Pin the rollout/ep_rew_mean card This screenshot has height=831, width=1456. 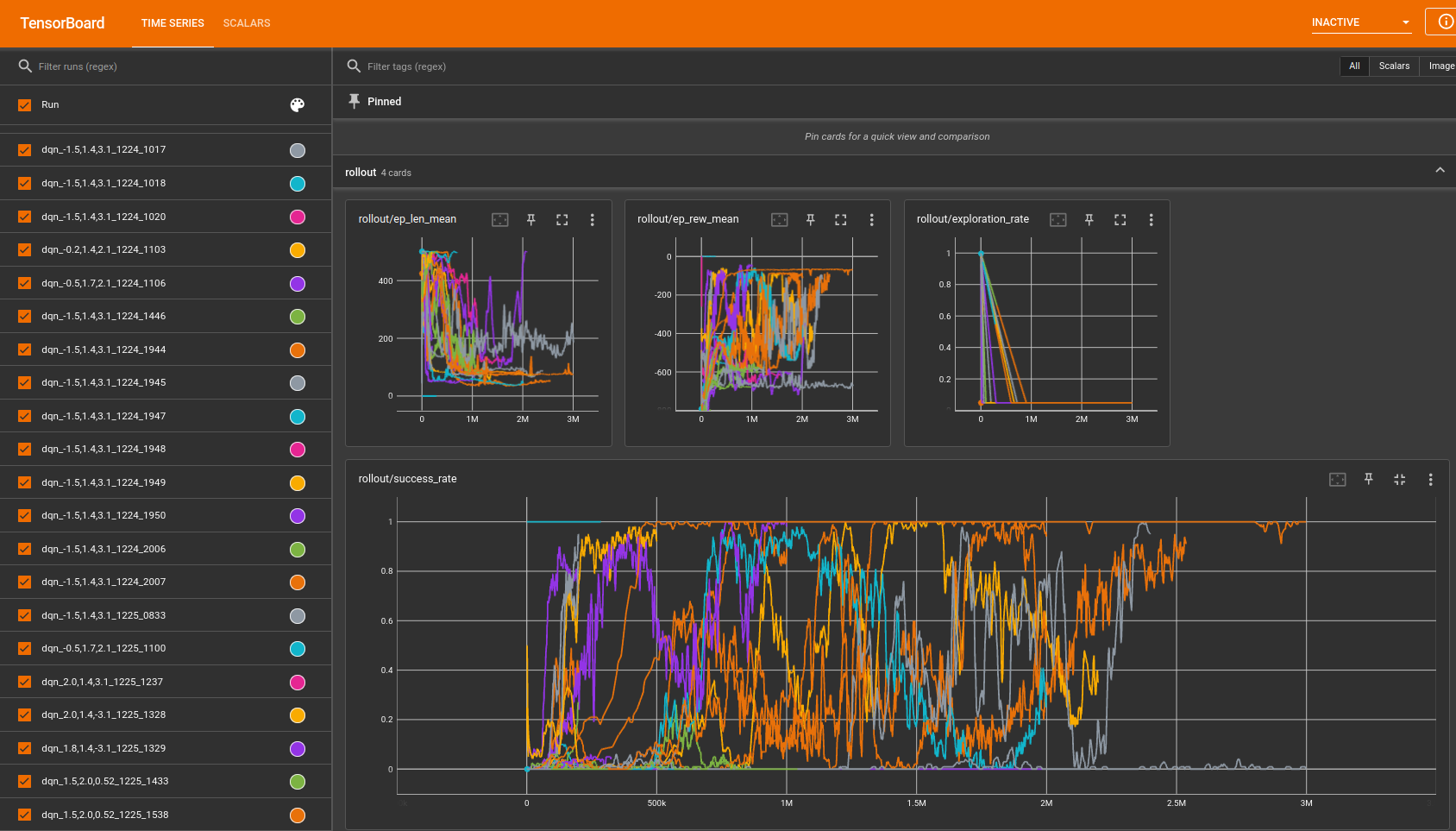(x=811, y=220)
